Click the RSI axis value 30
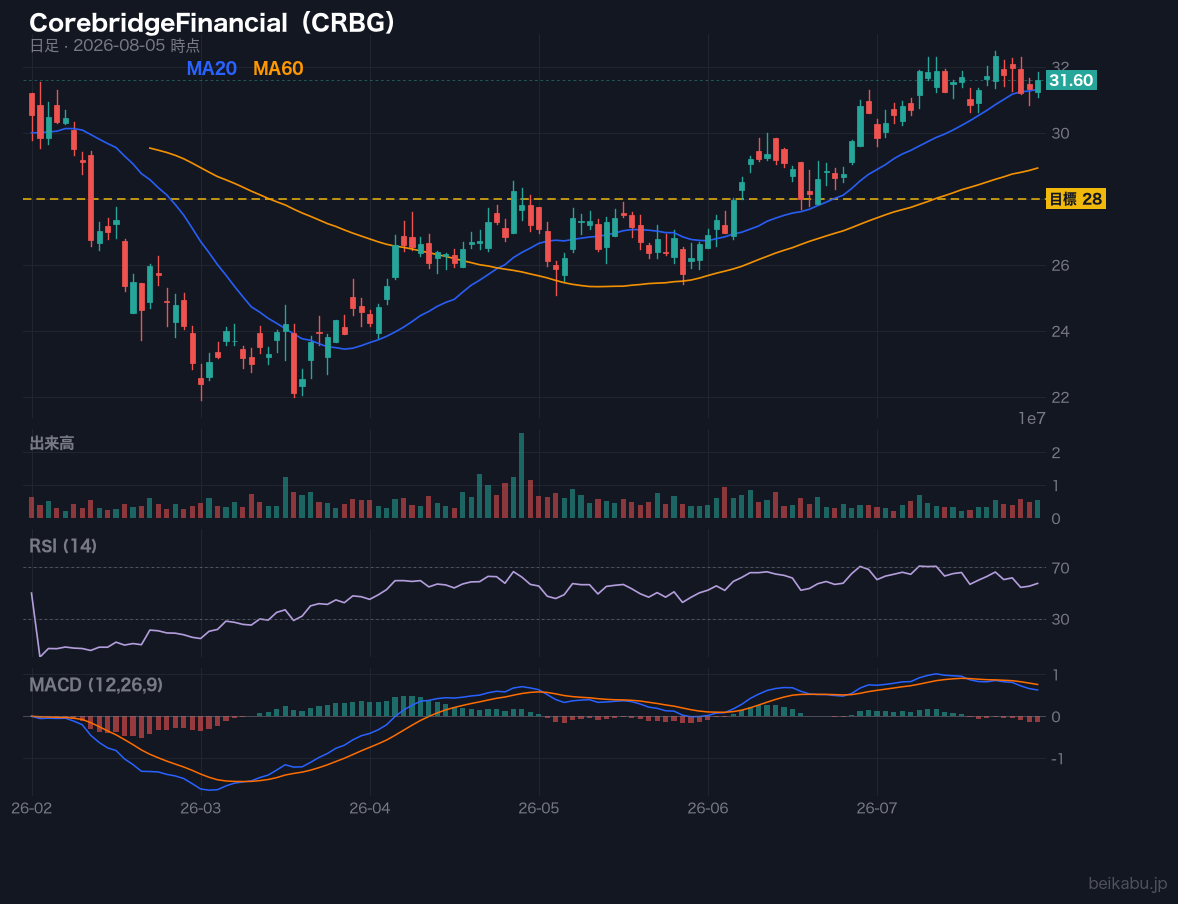This screenshot has width=1178, height=904. click(x=1060, y=619)
